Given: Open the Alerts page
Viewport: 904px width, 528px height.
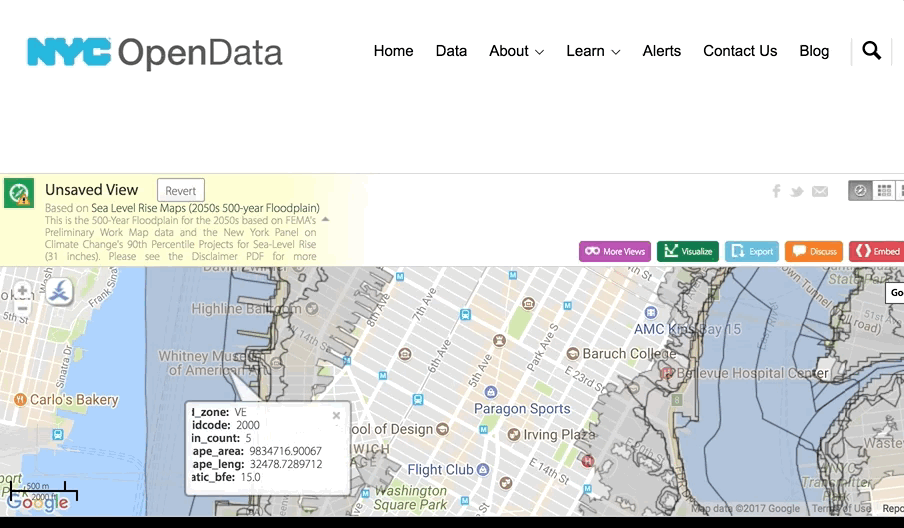Looking at the screenshot, I should click(661, 51).
